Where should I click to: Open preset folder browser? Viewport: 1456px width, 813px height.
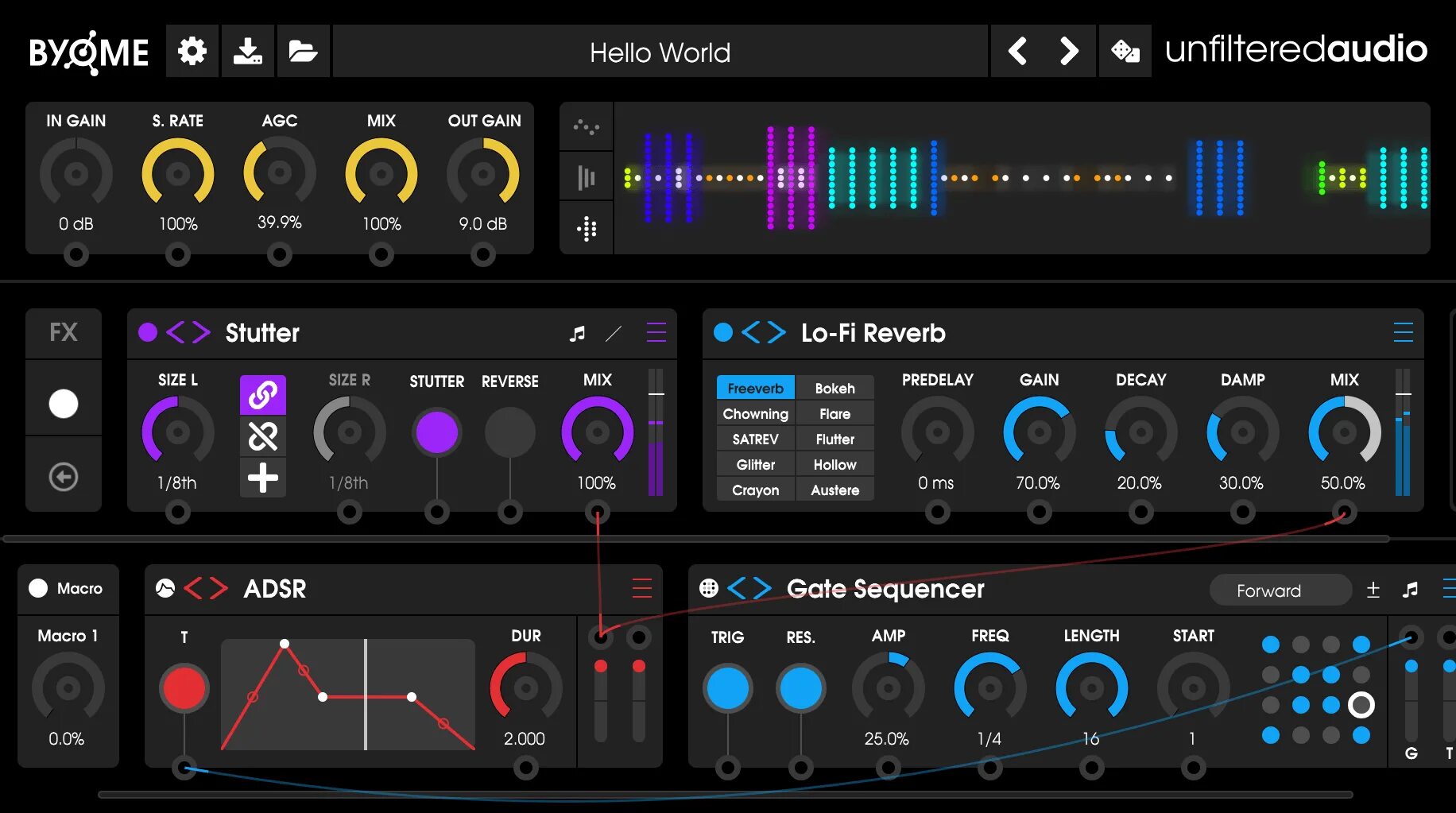(303, 52)
